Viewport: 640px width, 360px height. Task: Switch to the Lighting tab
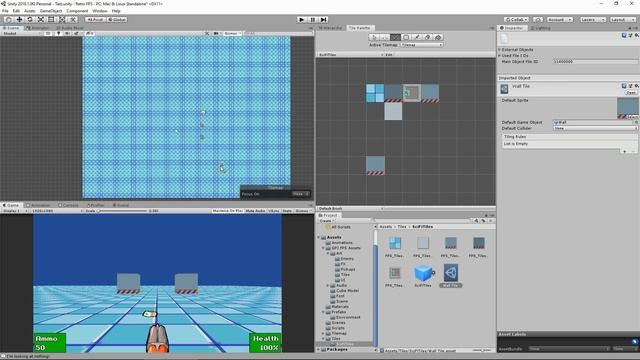coord(541,28)
